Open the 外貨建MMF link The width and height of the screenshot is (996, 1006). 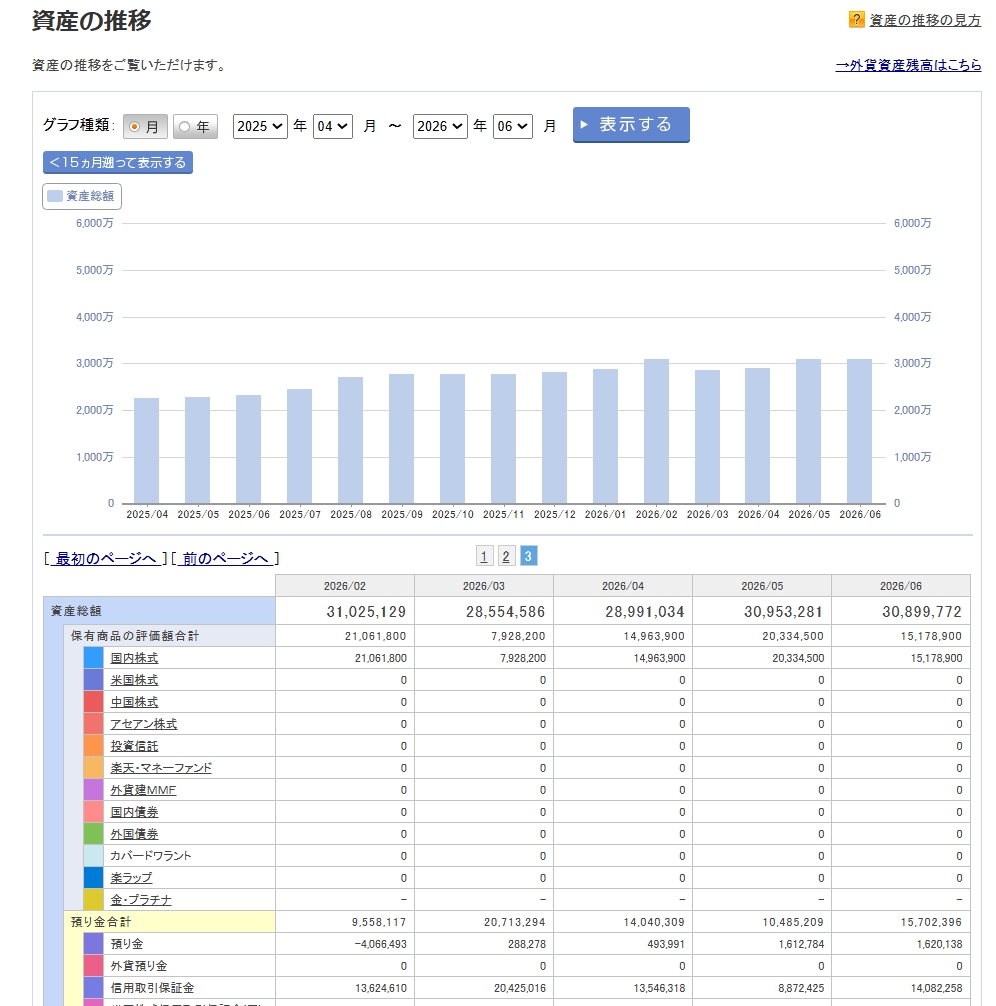click(143, 790)
